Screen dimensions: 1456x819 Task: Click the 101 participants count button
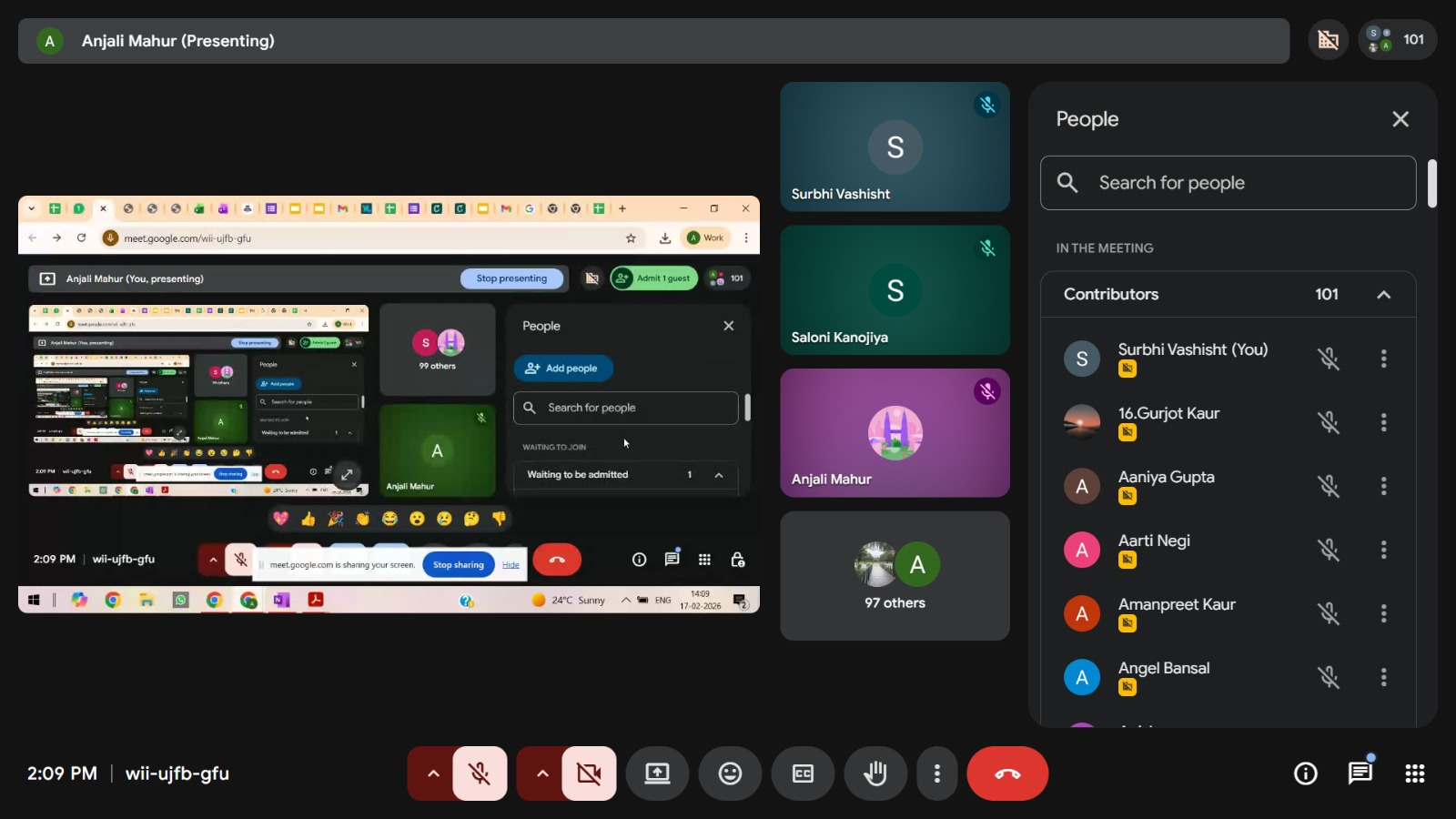(1398, 40)
